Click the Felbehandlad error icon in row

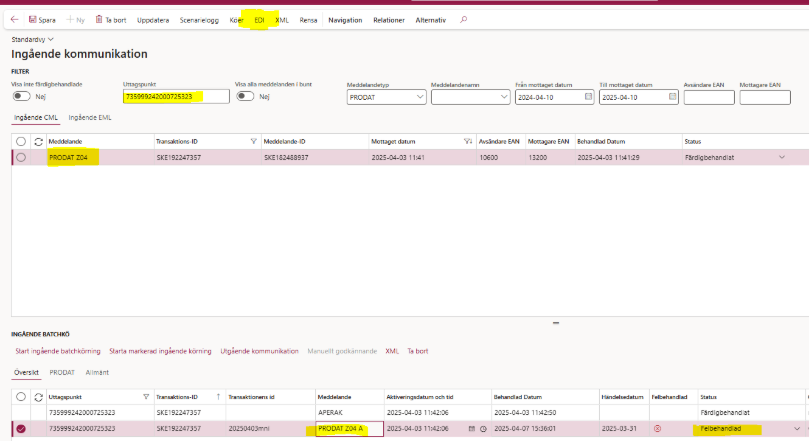click(657, 429)
